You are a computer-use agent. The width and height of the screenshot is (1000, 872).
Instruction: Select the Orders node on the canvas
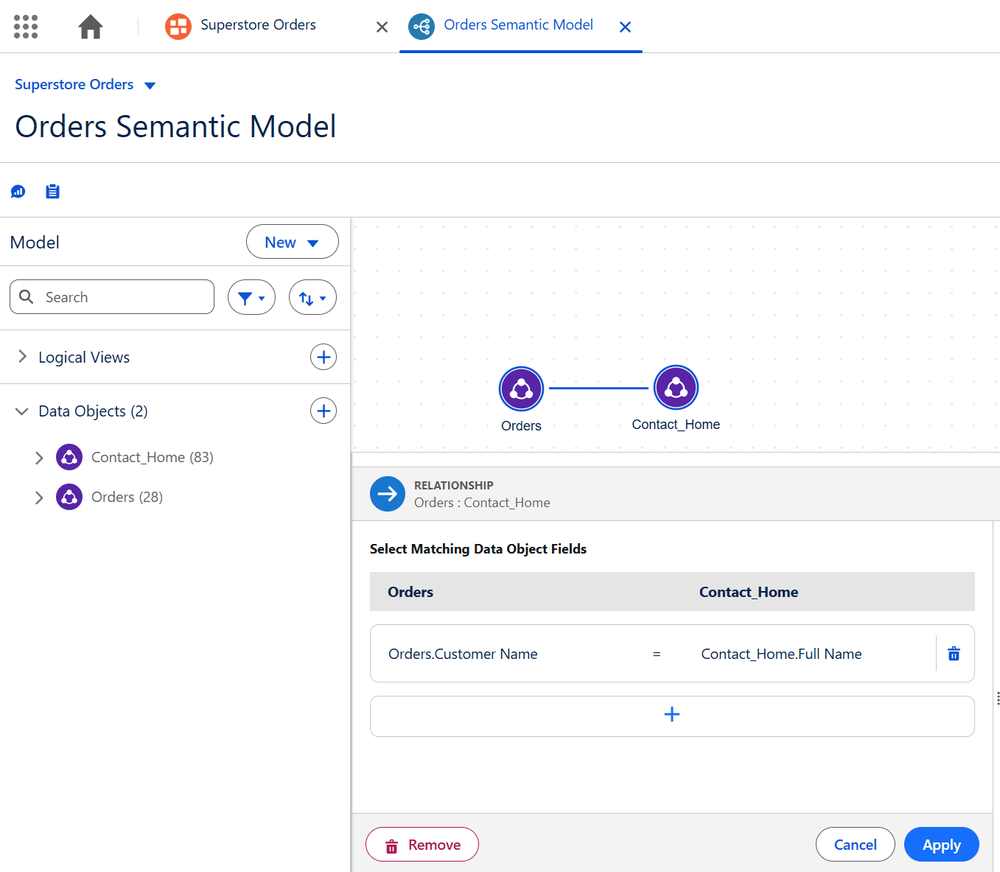(x=521, y=389)
